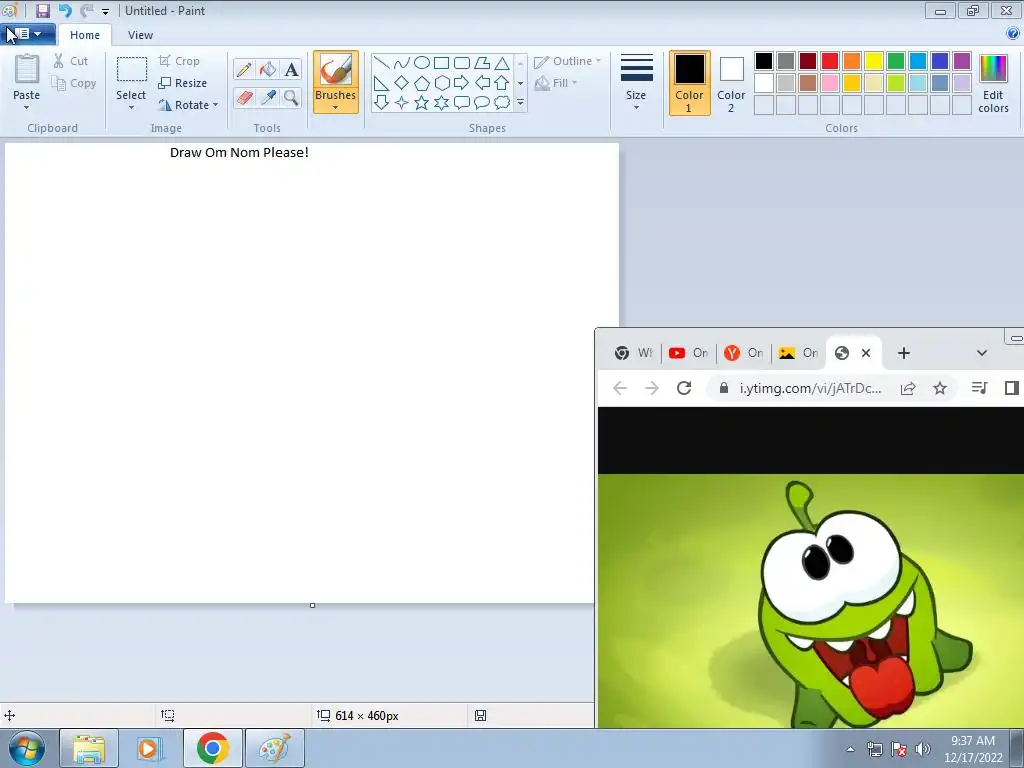Close the active Chrome tab
Viewport: 1024px width, 768px height.
(x=866, y=353)
